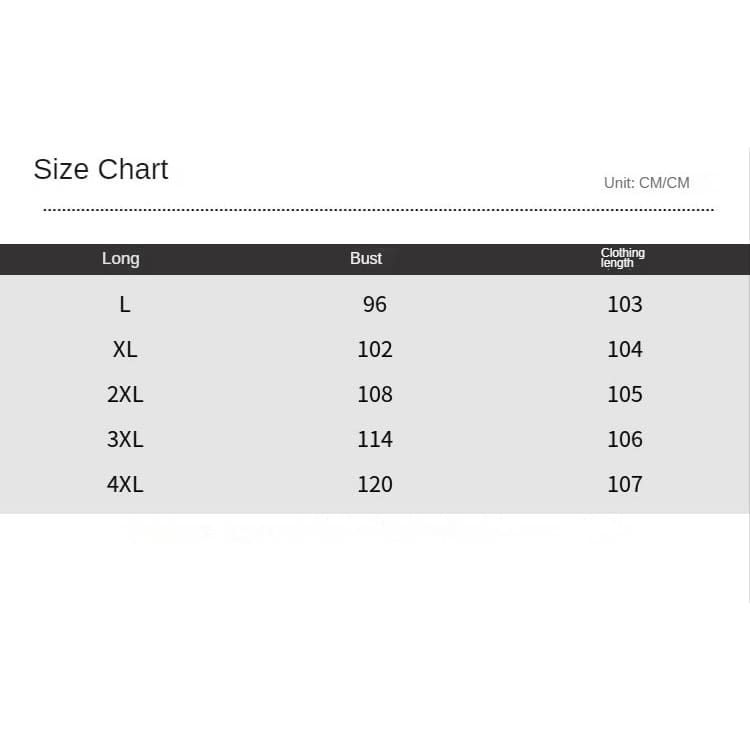750x750 pixels.
Task: Select the Bust column header
Action: point(366,258)
